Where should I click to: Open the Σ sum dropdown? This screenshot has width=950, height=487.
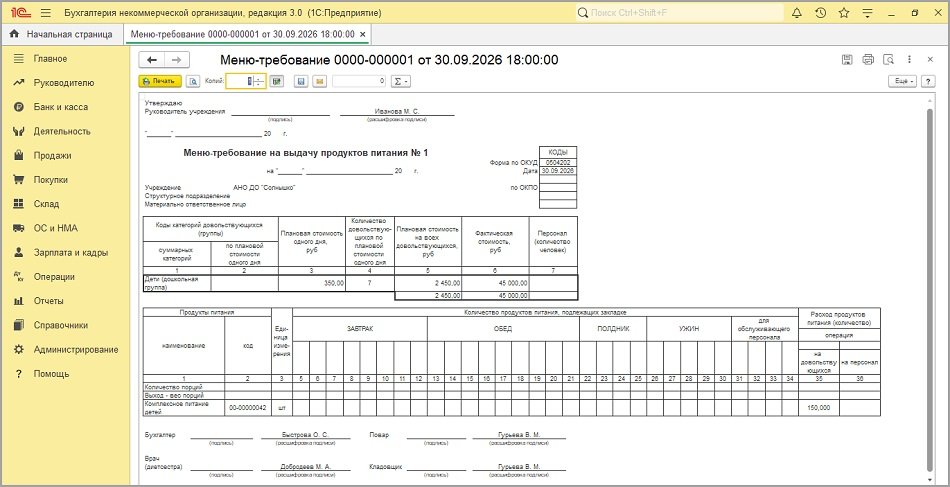400,81
